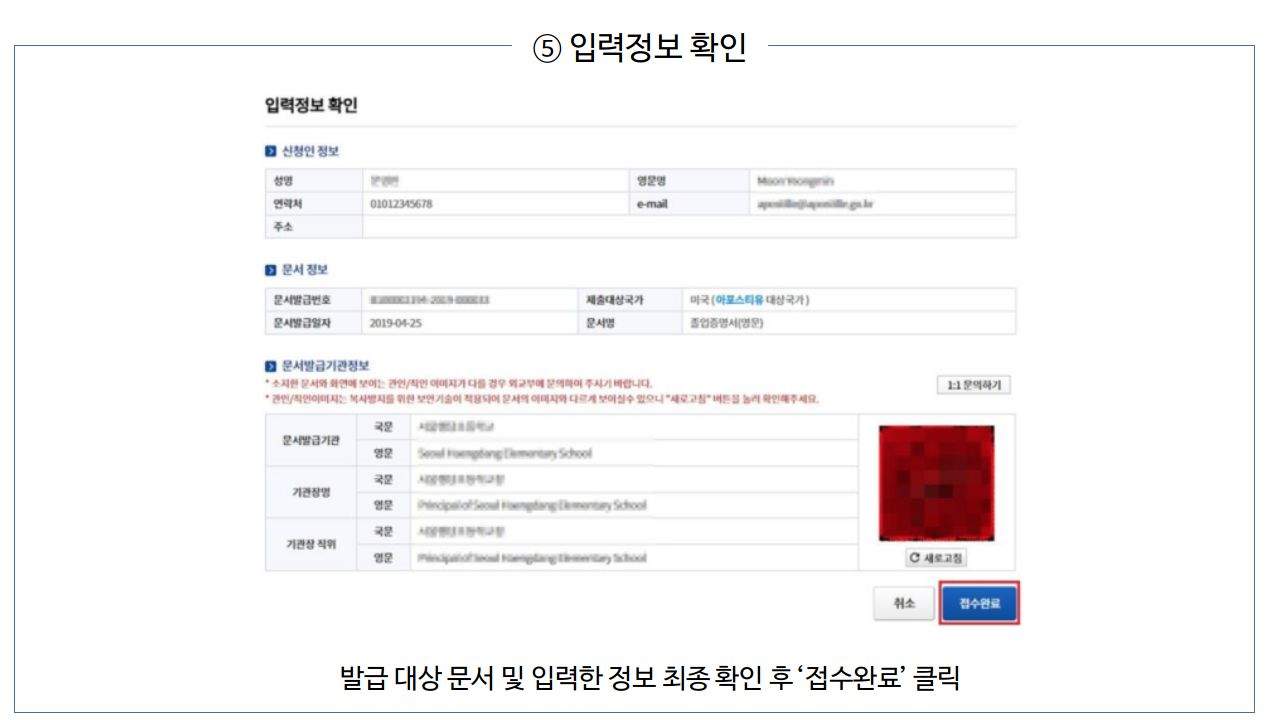The height and width of the screenshot is (720, 1280).
Task: Click the blue arrow icon beside 문서 정보
Action: point(271,271)
